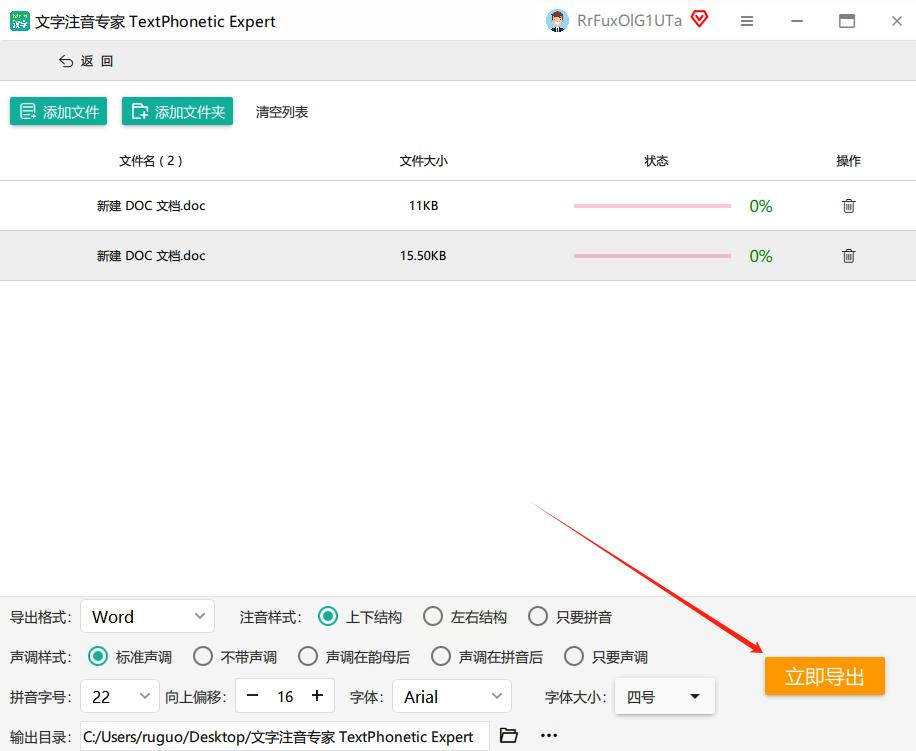Click the TextPhonetic Expert app logo icon
The height and width of the screenshot is (751, 916).
click(19, 21)
